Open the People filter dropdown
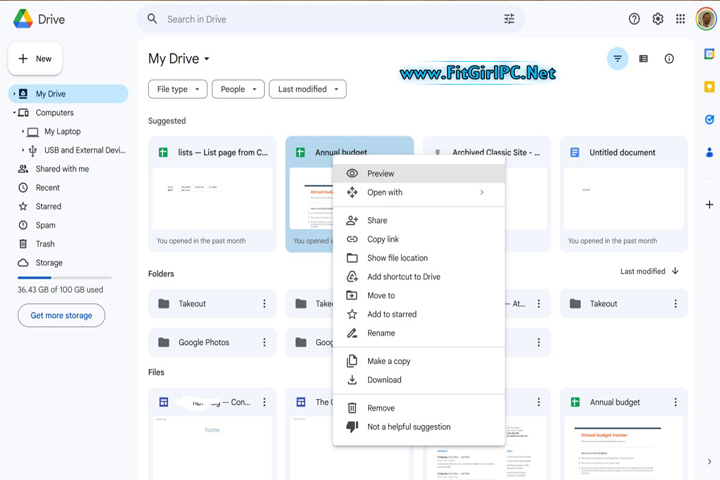This screenshot has width=720, height=480. click(x=238, y=89)
